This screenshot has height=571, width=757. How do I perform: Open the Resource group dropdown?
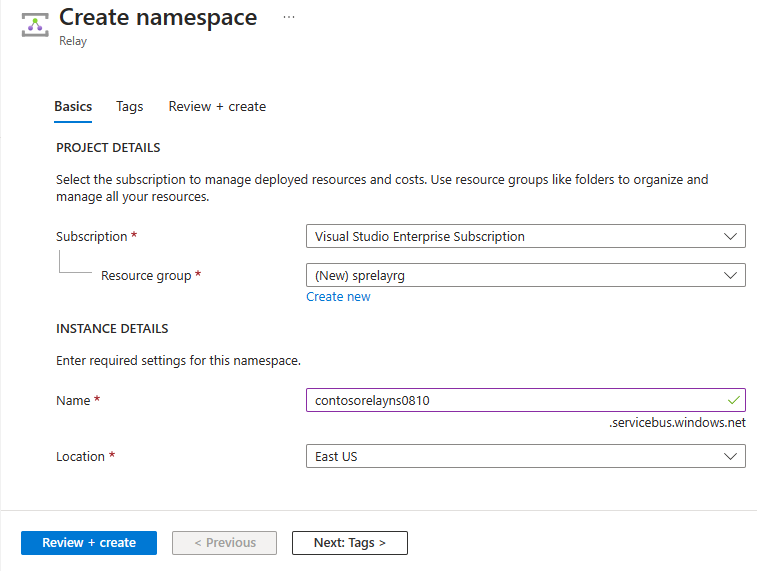click(525, 275)
